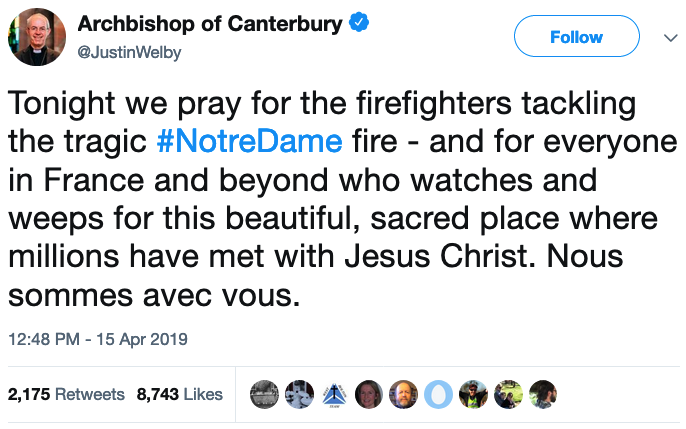The height and width of the screenshot is (429, 686).
Task: View the 2,175 Retweets list
Action: tap(66, 394)
